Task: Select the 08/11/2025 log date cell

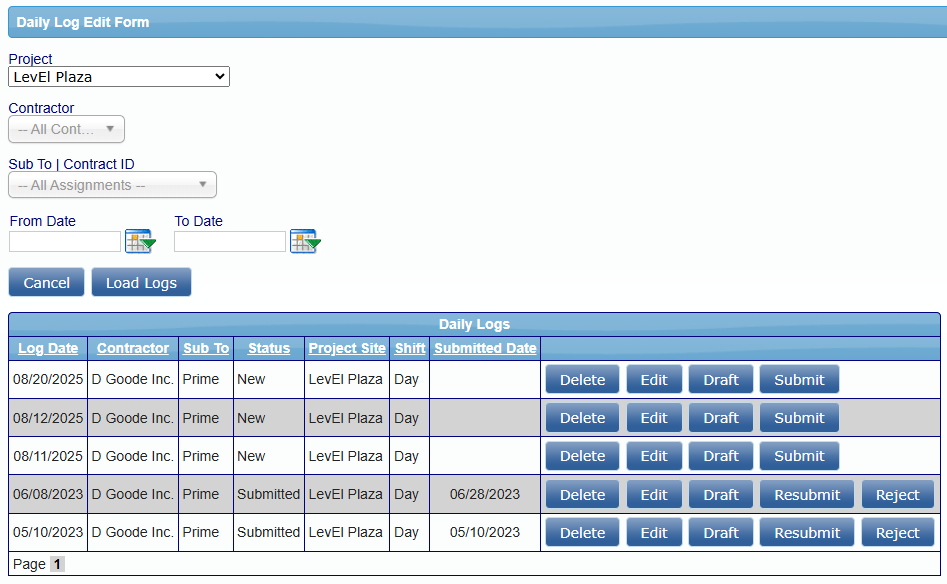Action: click(48, 456)
